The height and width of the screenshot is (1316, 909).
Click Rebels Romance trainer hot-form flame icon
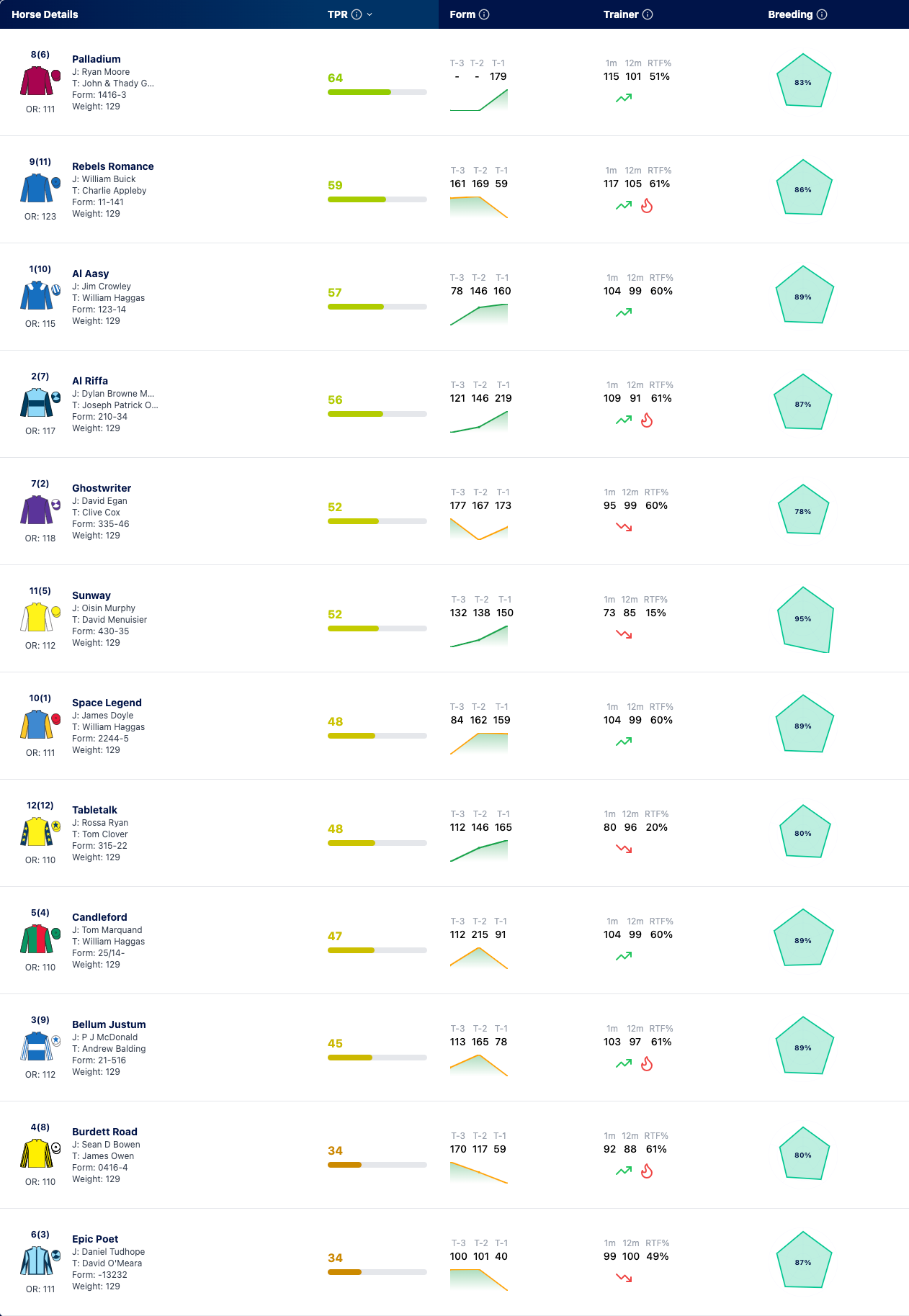pos(647,206)
